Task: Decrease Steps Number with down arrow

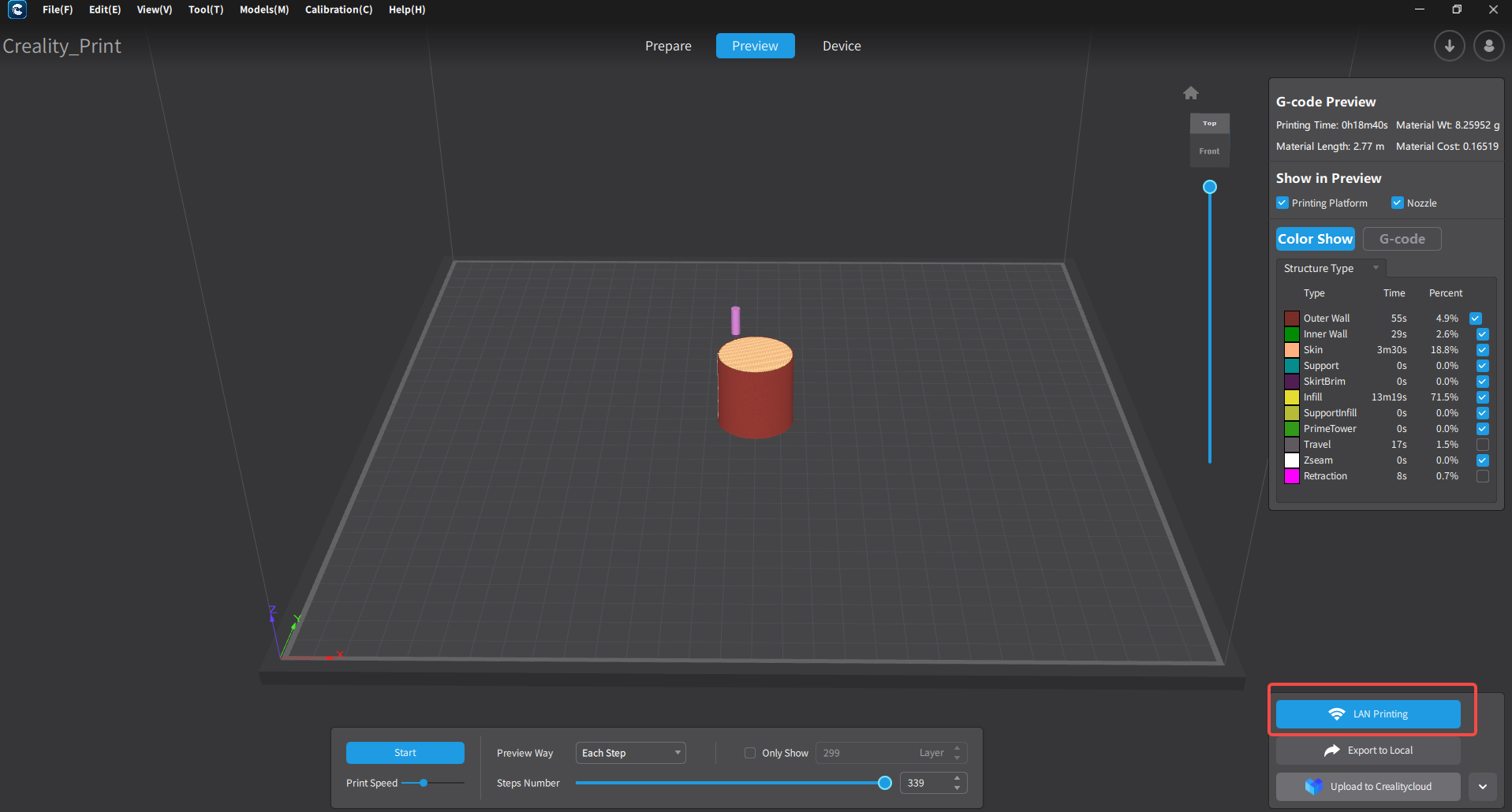Action: (x=957, y=788)
